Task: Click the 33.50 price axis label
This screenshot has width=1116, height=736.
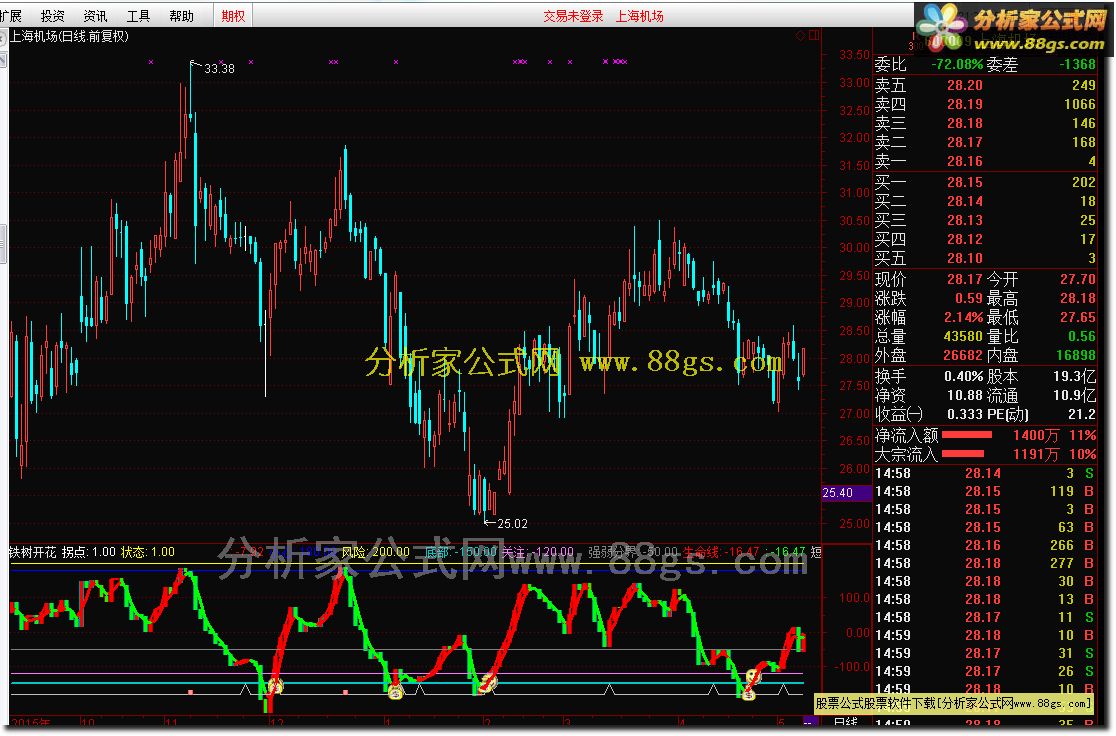Action: click(x=854, y=55)
